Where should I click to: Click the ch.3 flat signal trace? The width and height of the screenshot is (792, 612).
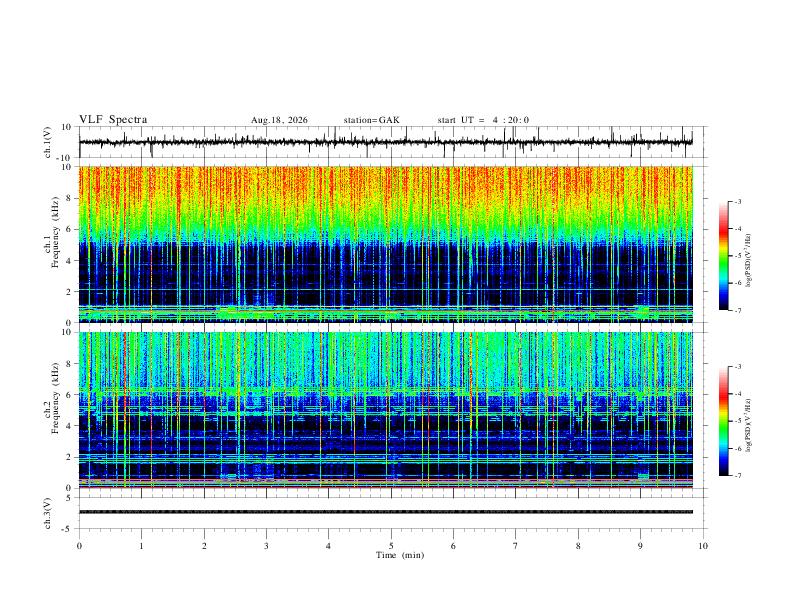coord(385,512)
